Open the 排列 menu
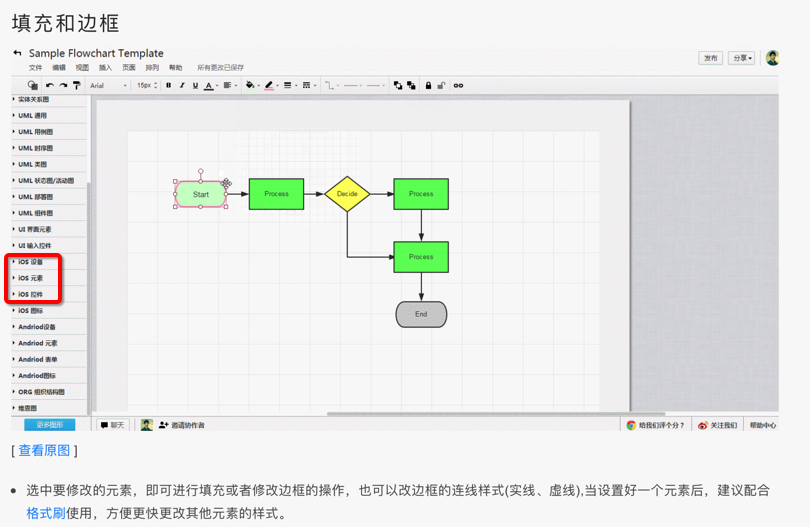Viewport: 810px width, 527px height. [152, 68]
